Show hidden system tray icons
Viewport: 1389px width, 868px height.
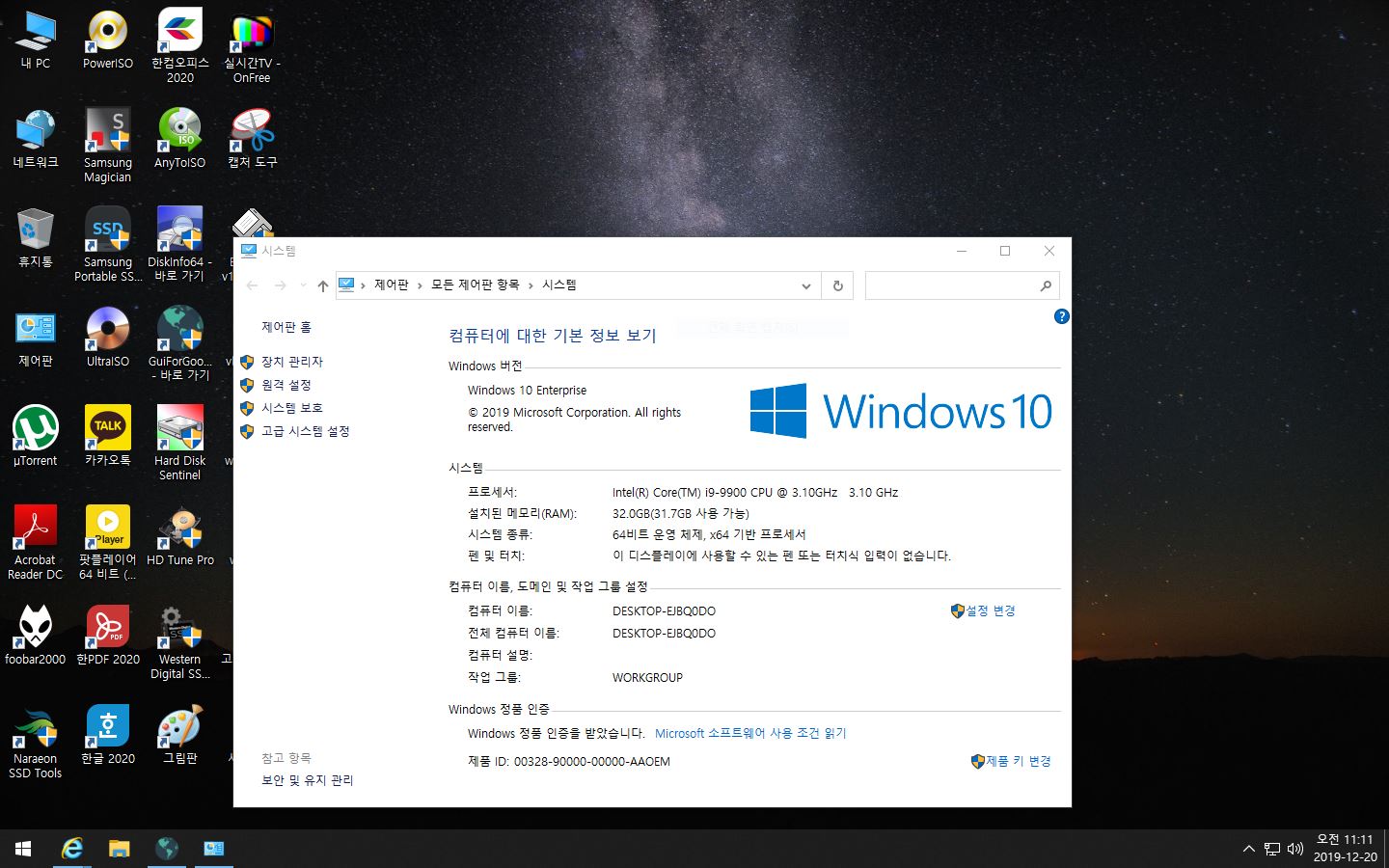tap(1249, 849)
